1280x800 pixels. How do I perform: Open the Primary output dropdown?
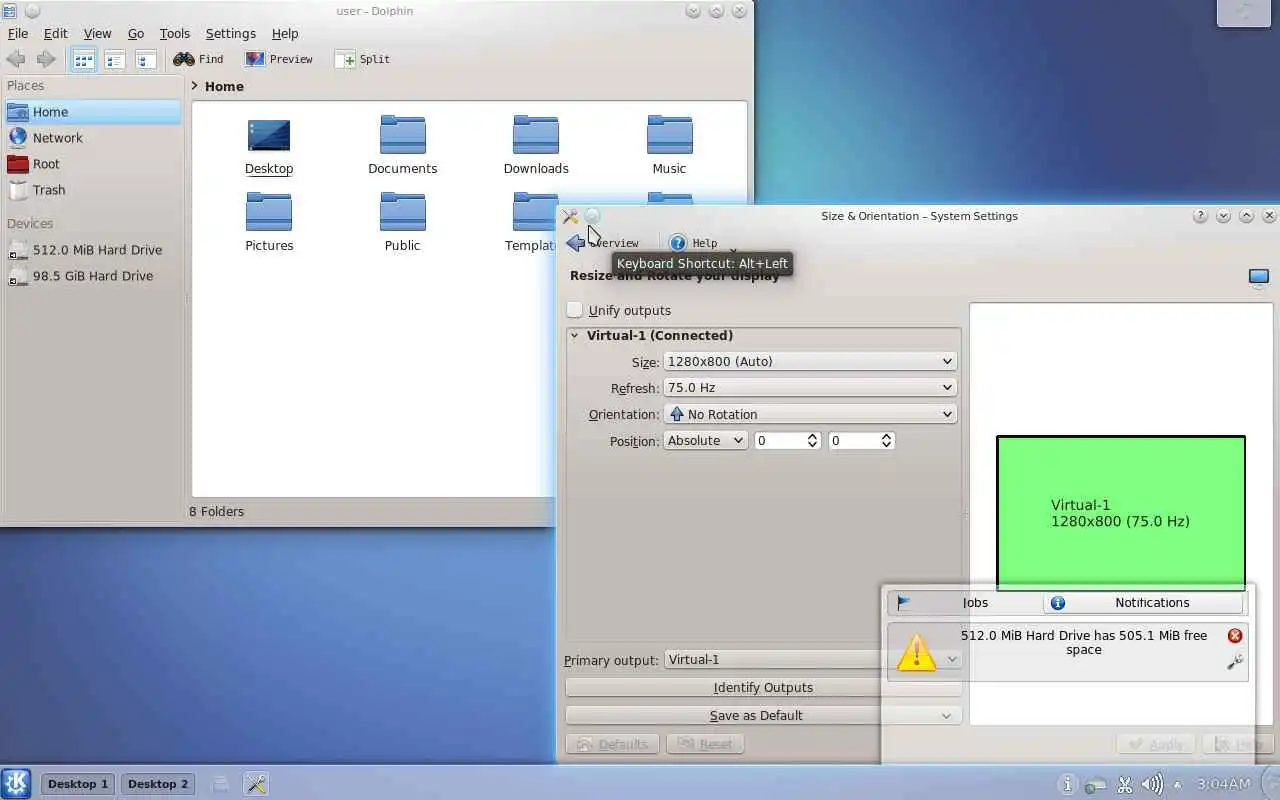pos(813,660)
